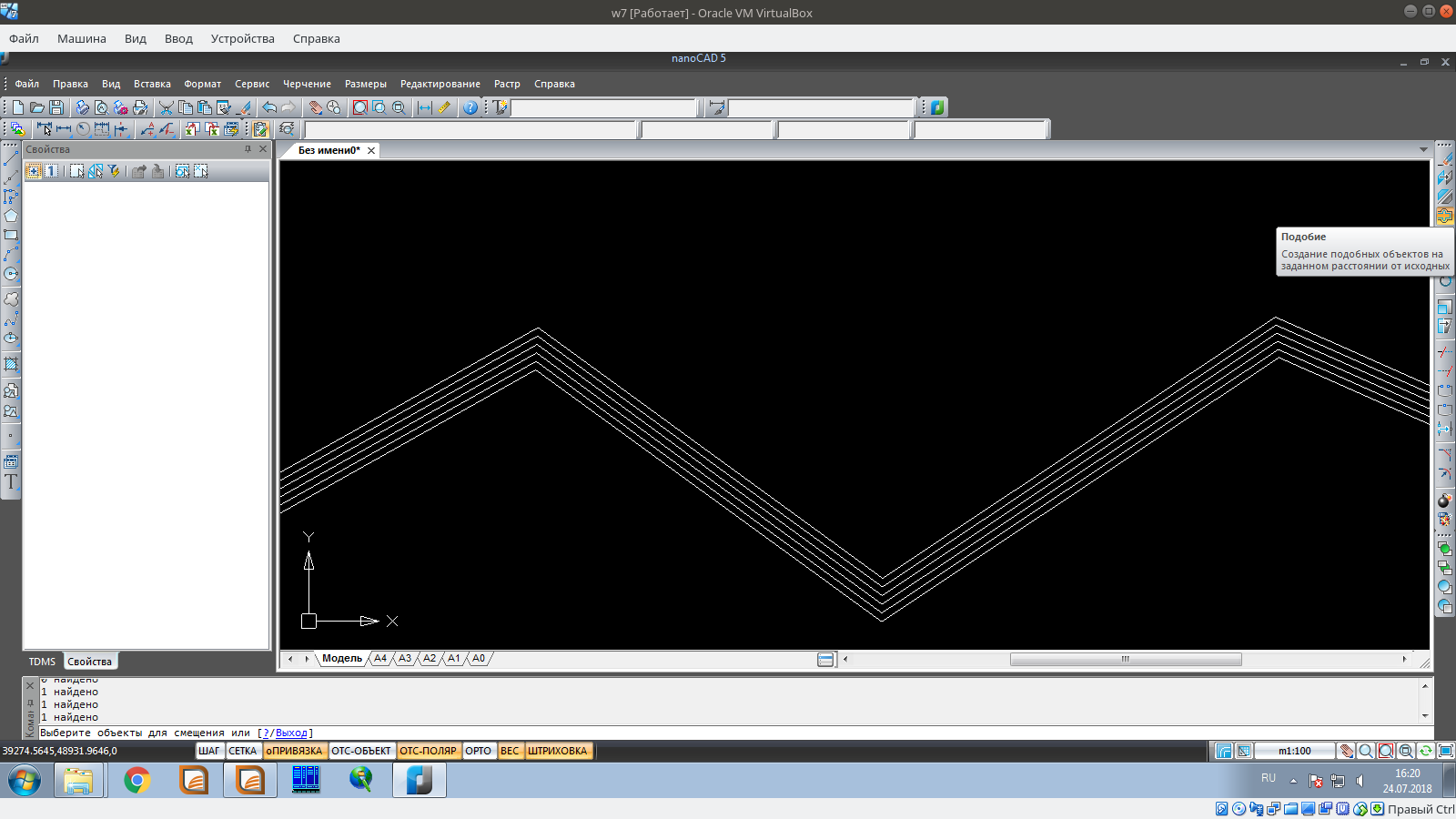Switch to the A4 layout tab

click(x=380, y=658)
